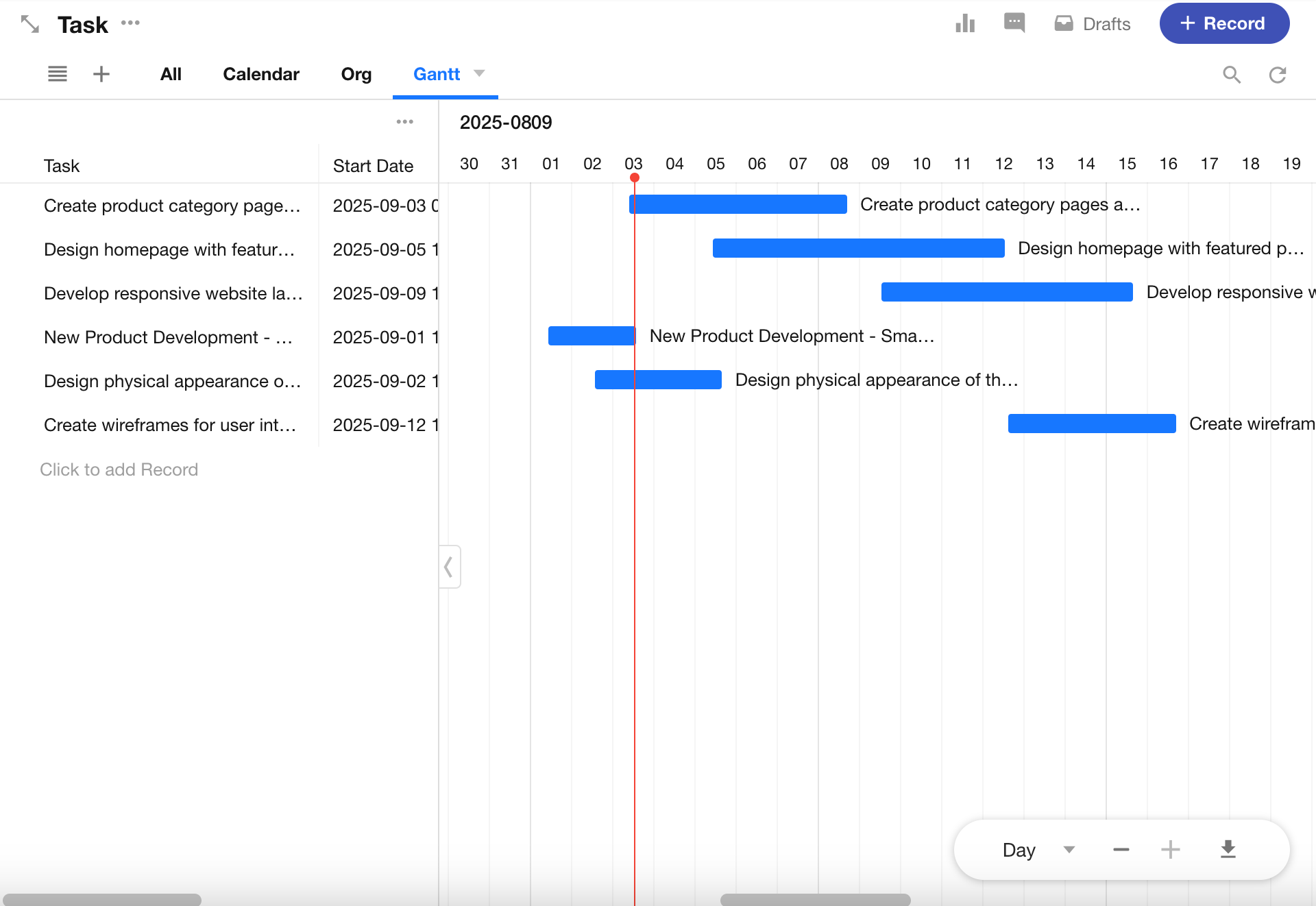Click the expand fullscreen arrows icon
This screenshot has height=906, width=1316.
pyautogui.click(x=29, y=25)
